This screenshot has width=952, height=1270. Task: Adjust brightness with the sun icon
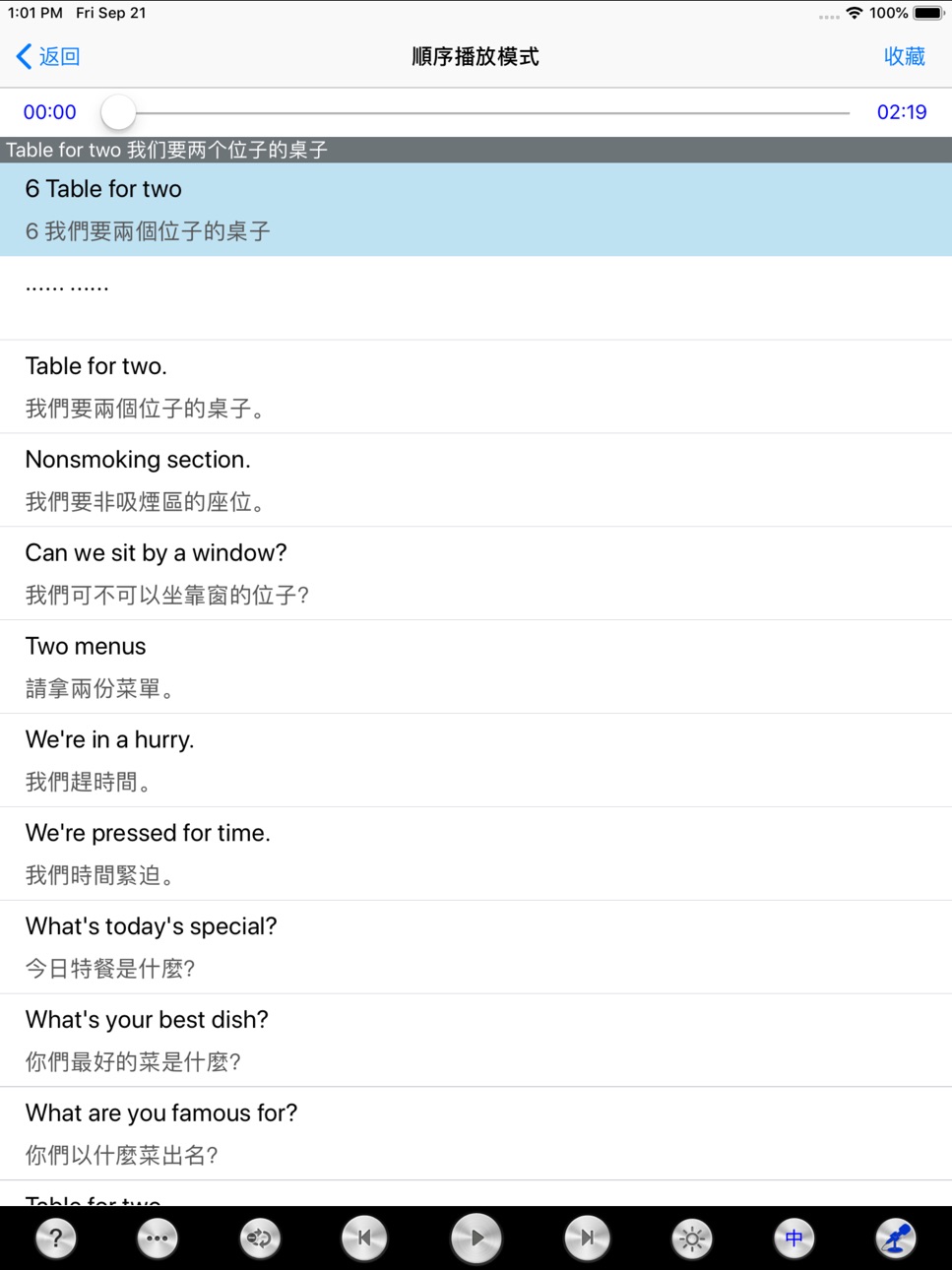tap(692, 1238)
